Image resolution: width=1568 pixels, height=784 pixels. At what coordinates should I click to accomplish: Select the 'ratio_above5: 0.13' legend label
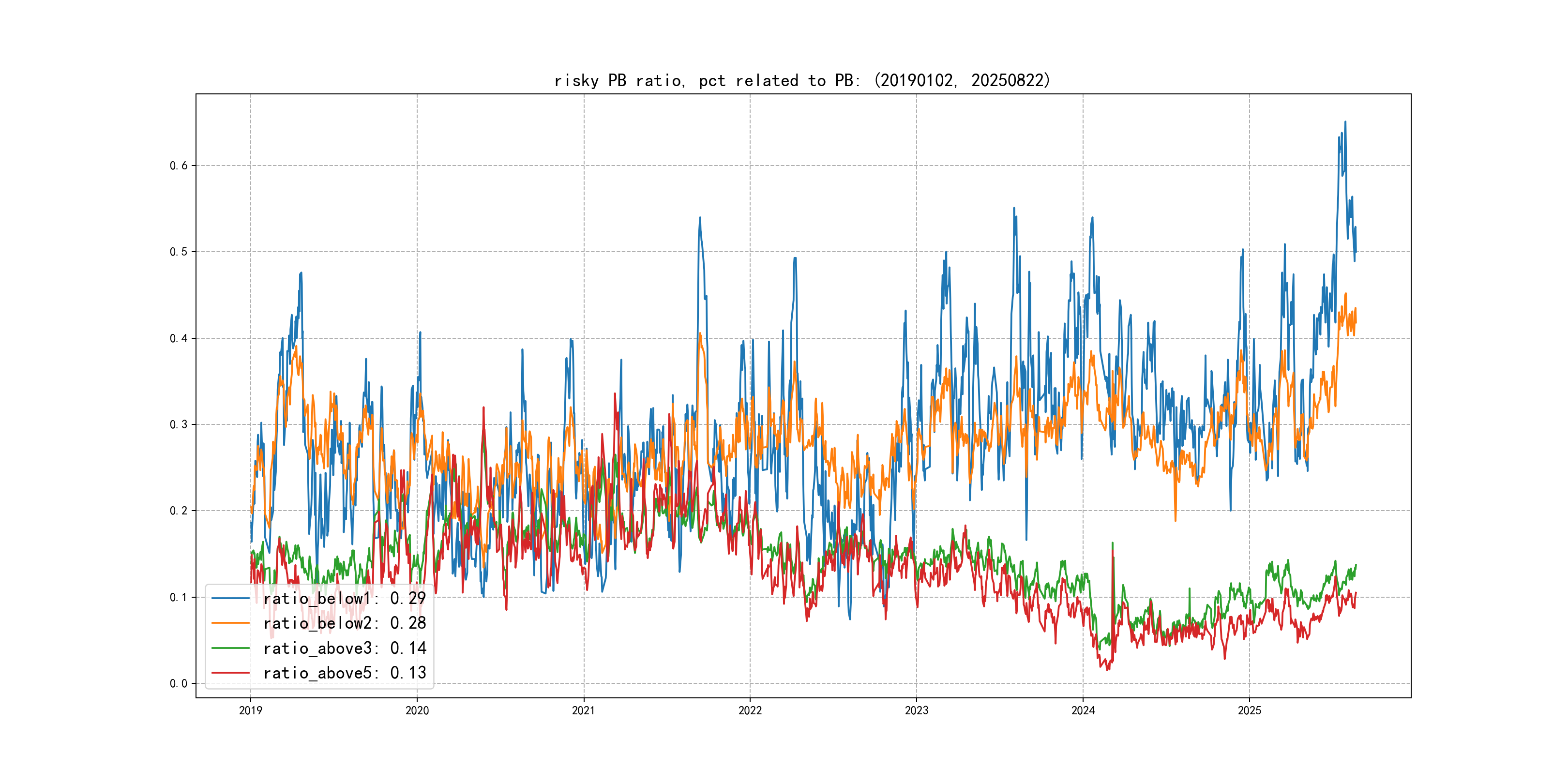tap(345, 673)
